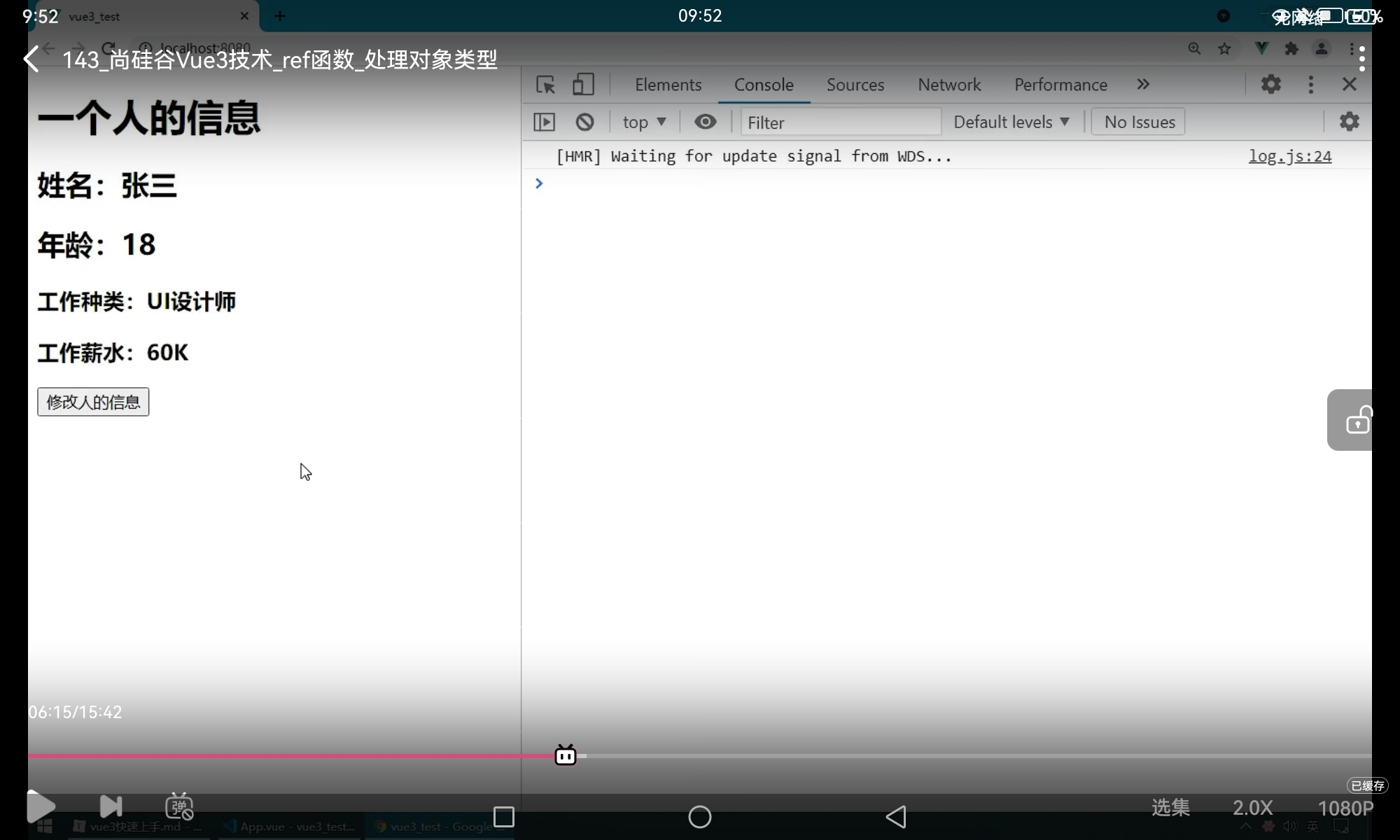Play the video with the play button
Viewport: 1400px width, 840px height.
point(41,806)
